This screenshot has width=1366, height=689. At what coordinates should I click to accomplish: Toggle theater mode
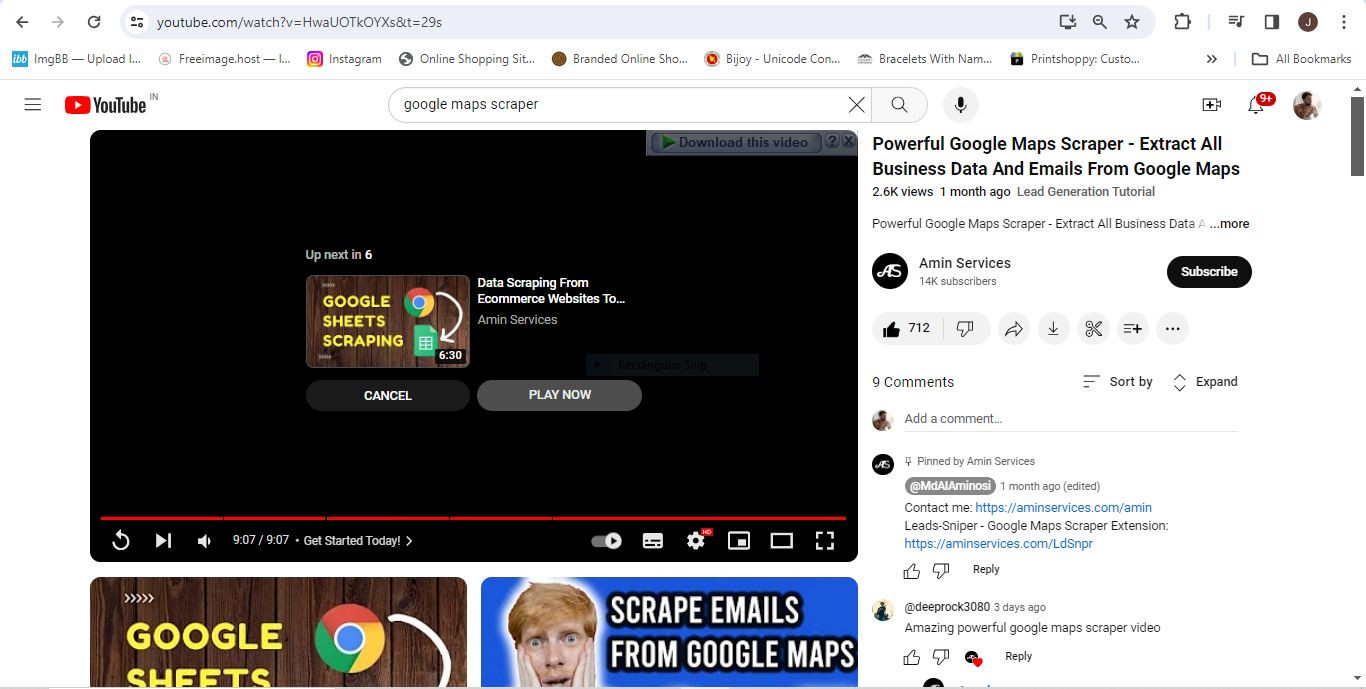pos(781,541)
